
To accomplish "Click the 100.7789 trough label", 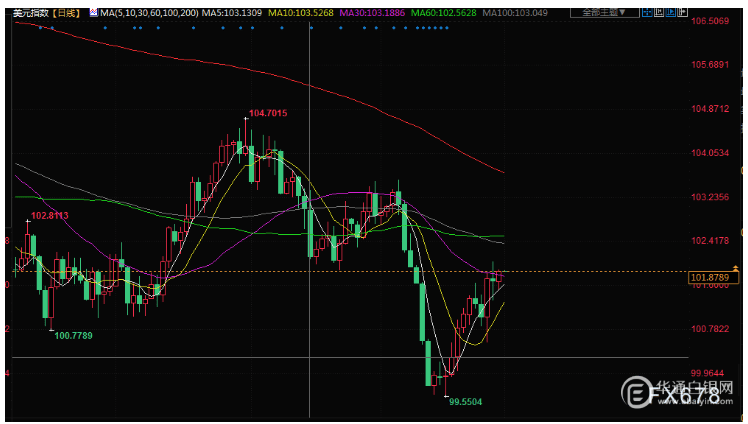I will (x=73, y=336).
